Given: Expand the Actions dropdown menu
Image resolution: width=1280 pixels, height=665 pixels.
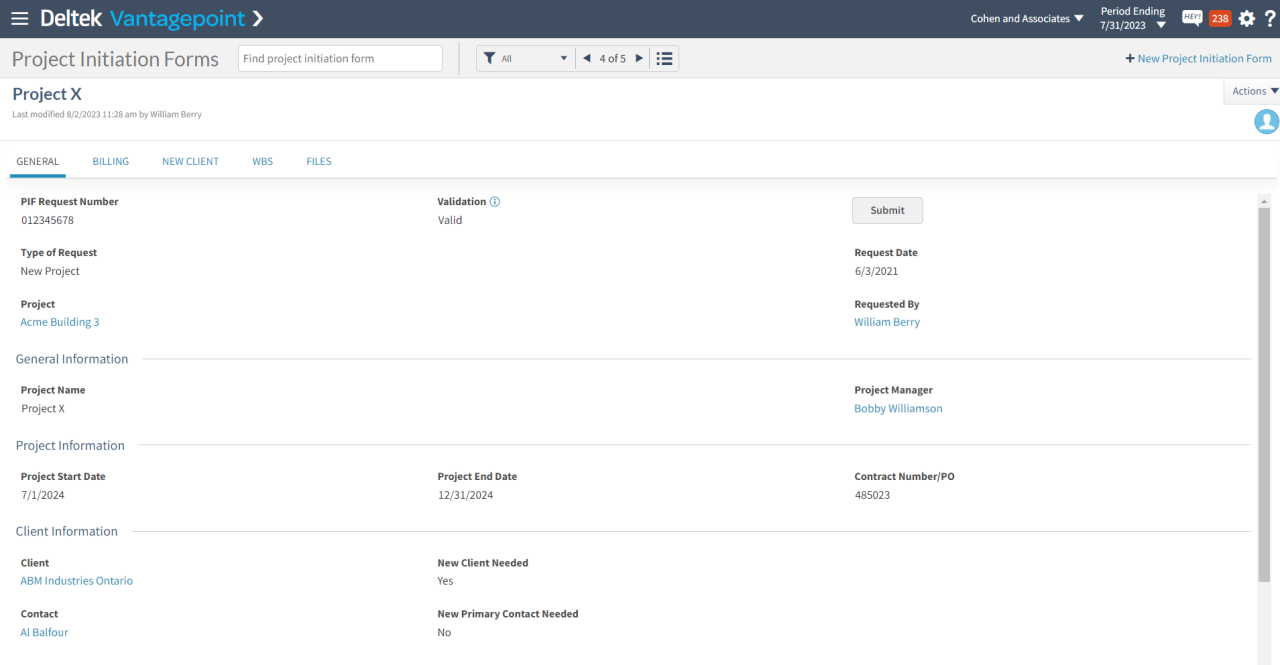Looking at the screenshot, I should pos(1254,91).
